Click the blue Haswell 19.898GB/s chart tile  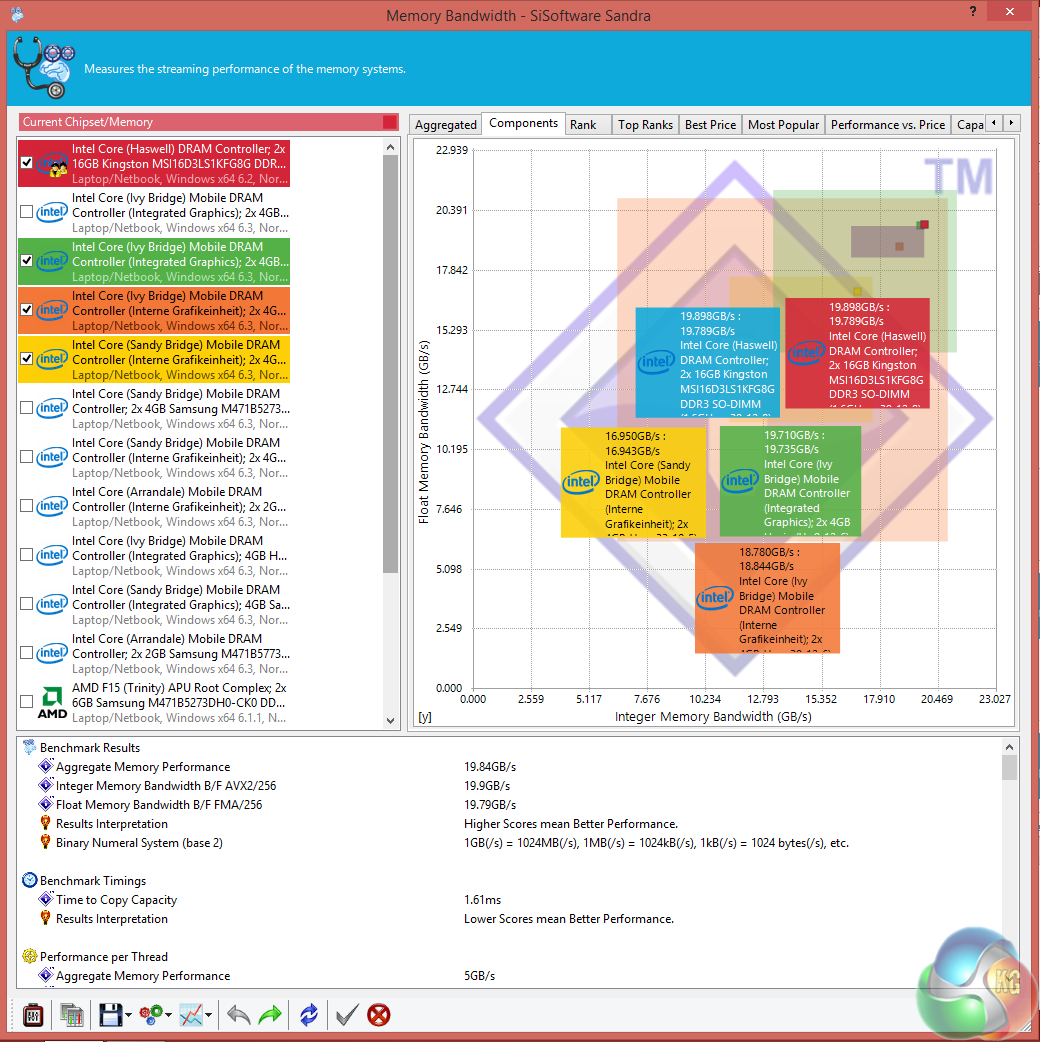(x=708, y=362)
